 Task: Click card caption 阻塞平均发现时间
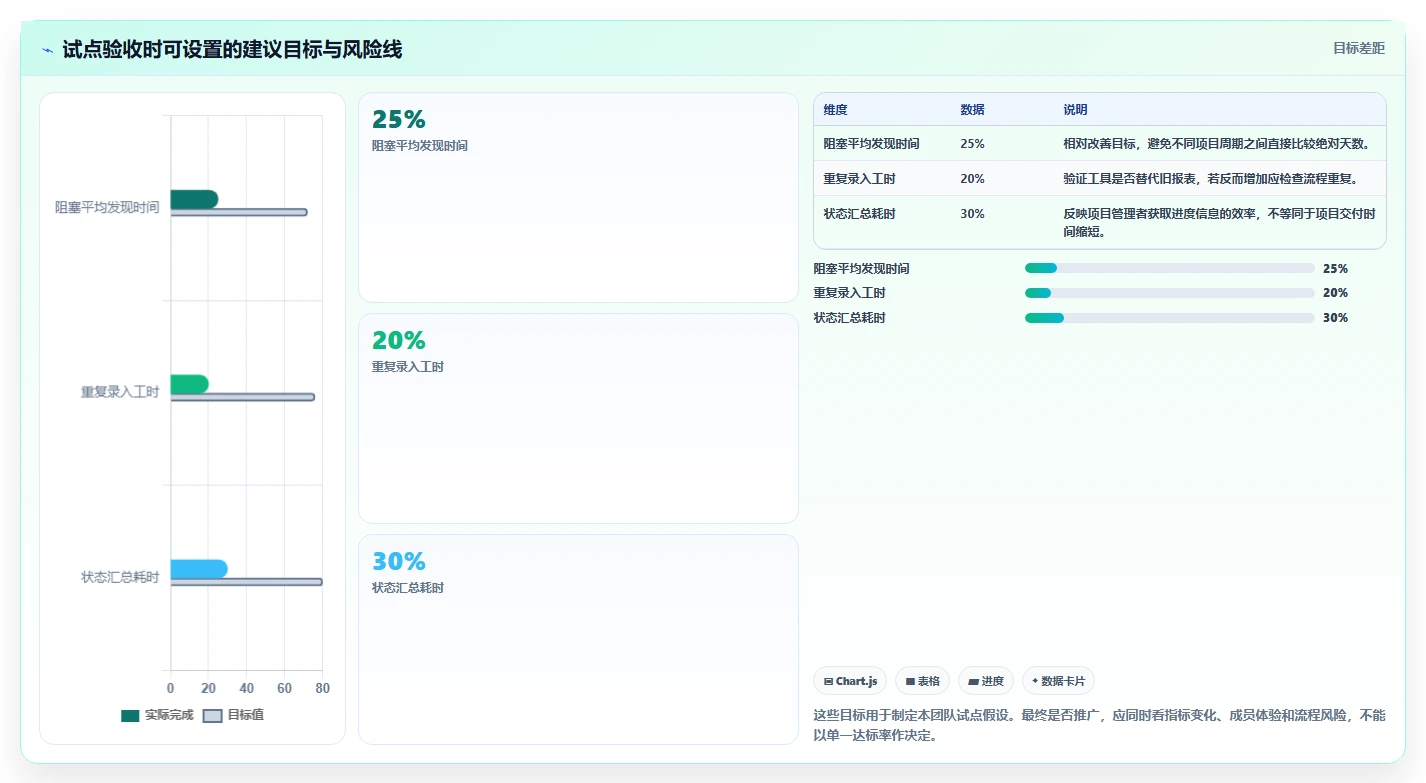420,146
